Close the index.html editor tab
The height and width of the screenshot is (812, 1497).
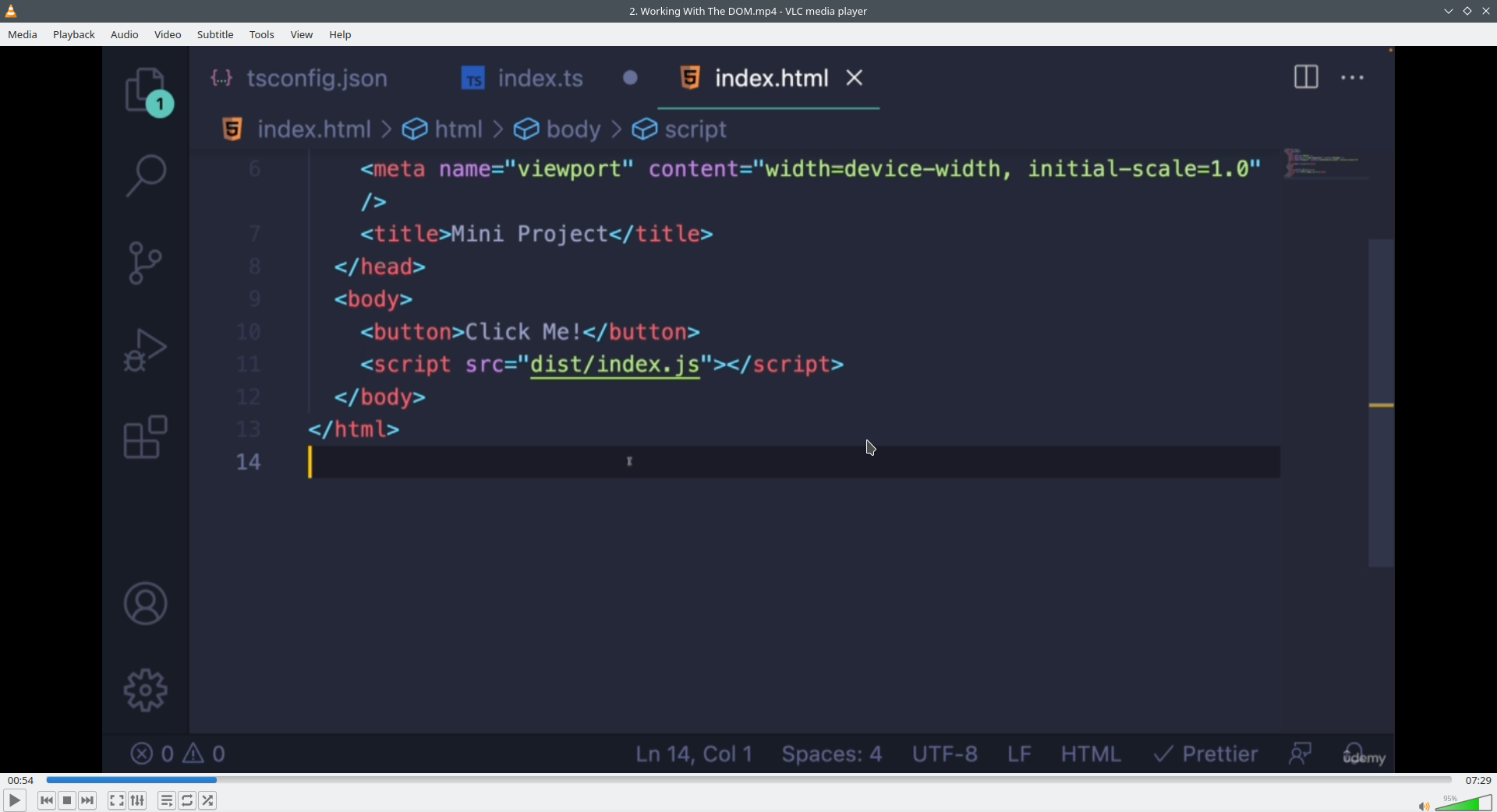pyautogui.click(x=855, y=78)
